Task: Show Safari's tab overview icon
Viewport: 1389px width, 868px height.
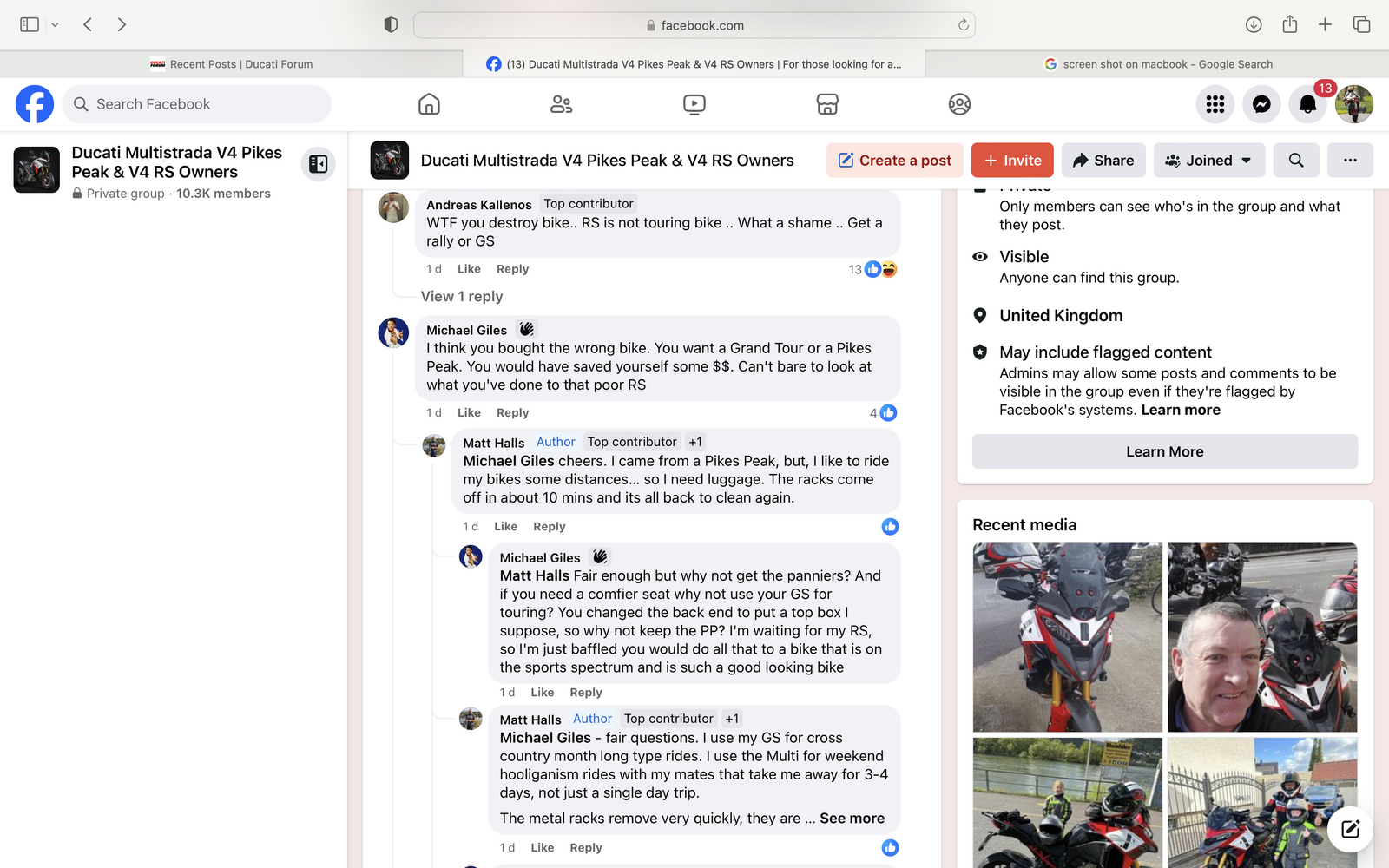Action: tap(1361, 24)
